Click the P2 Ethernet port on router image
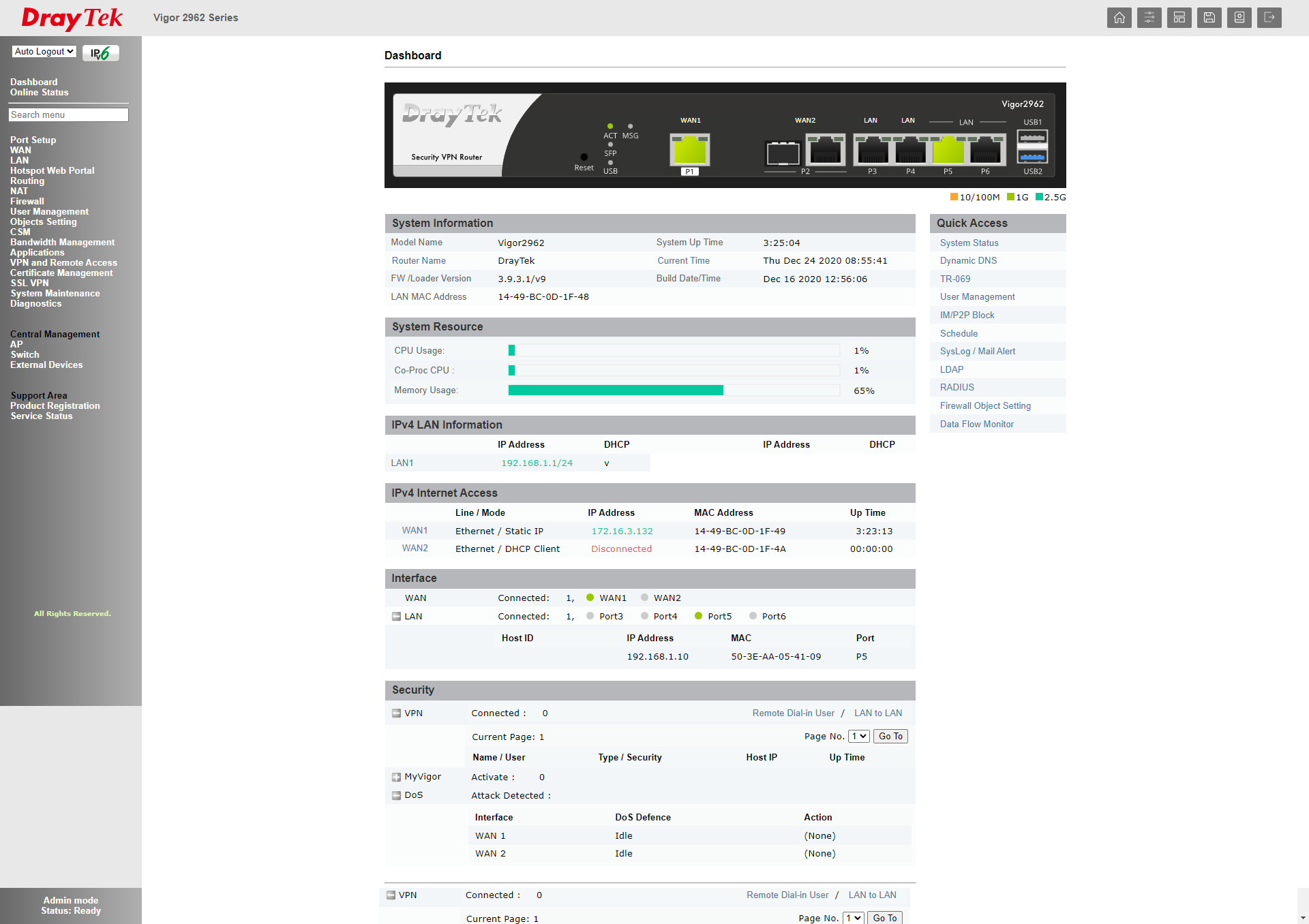The image size is (1309, 924). click(x=826, y=149)
